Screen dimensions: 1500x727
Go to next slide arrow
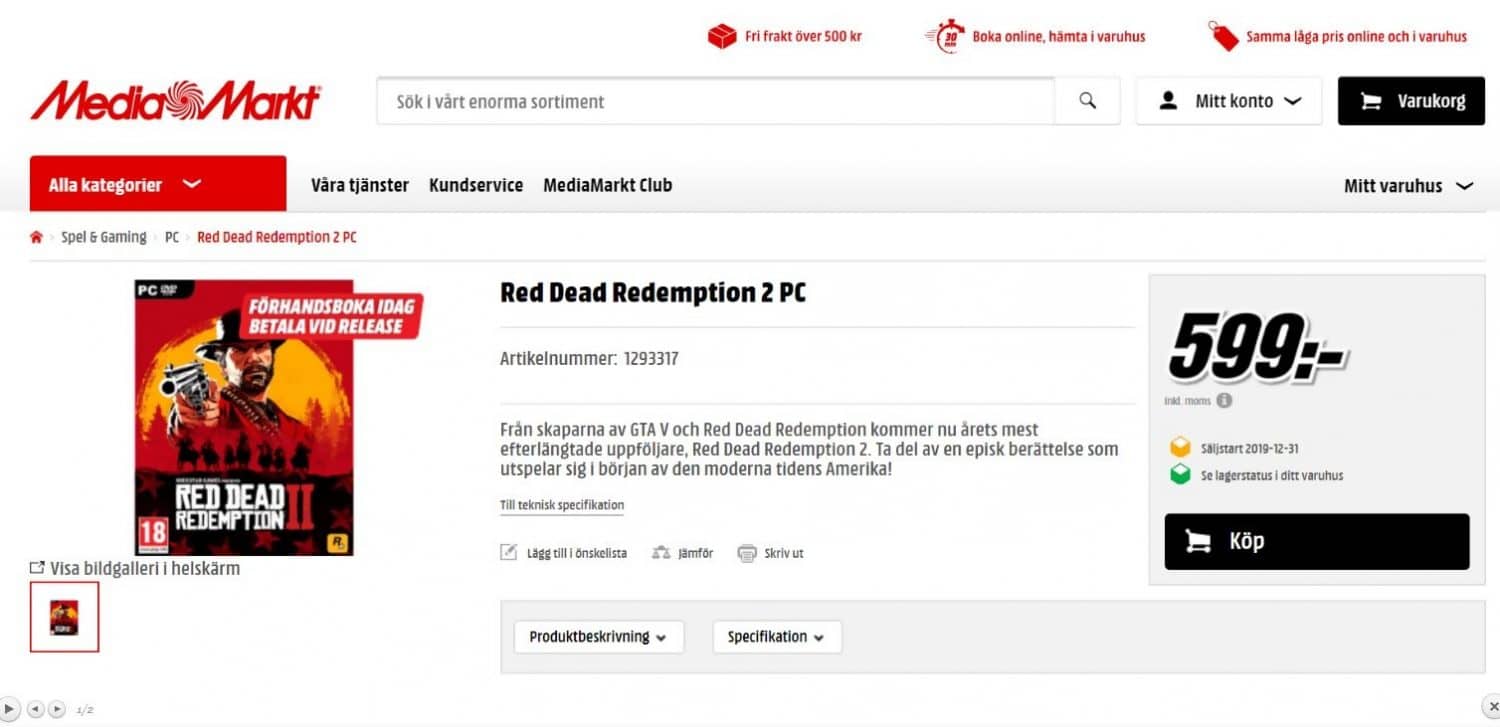pyautogui.click(x=57, y=709)
